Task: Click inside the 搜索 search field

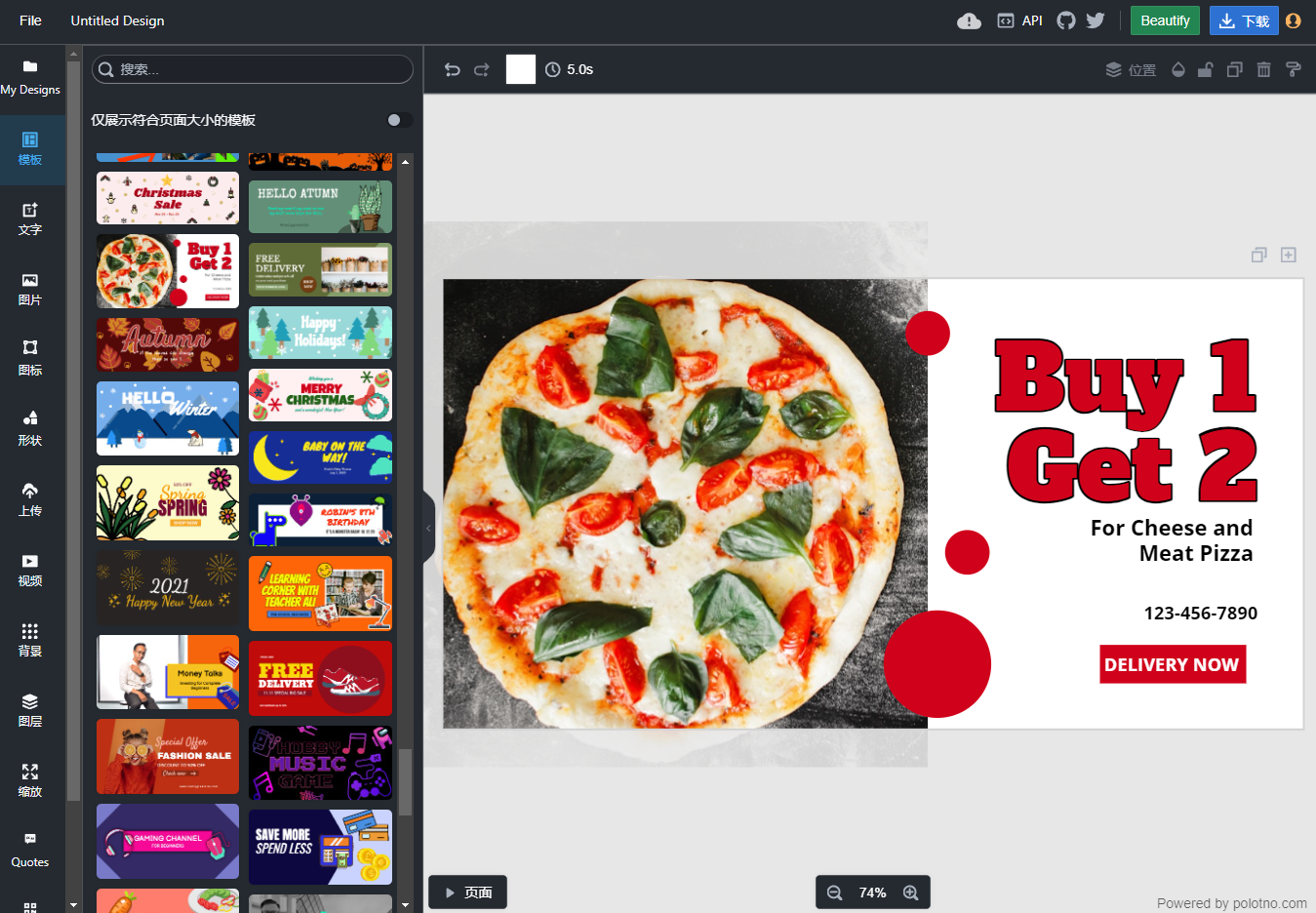Action: [253, 69]
